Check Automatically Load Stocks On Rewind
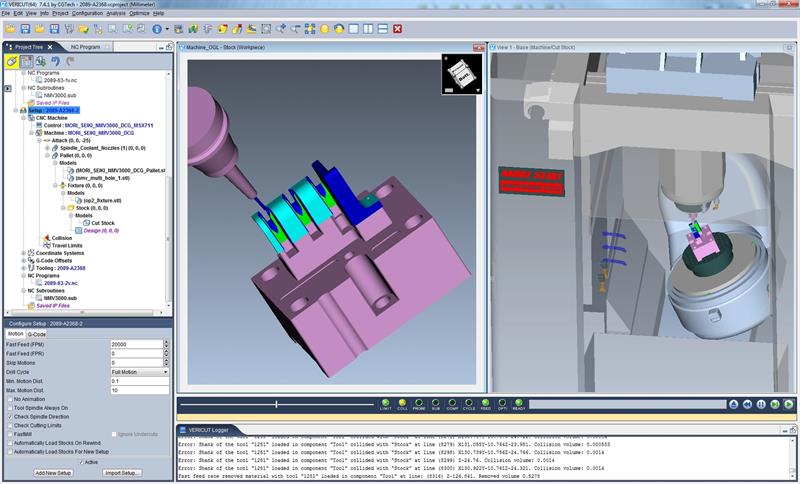This screenshot has width=800, height=484. 10,443
